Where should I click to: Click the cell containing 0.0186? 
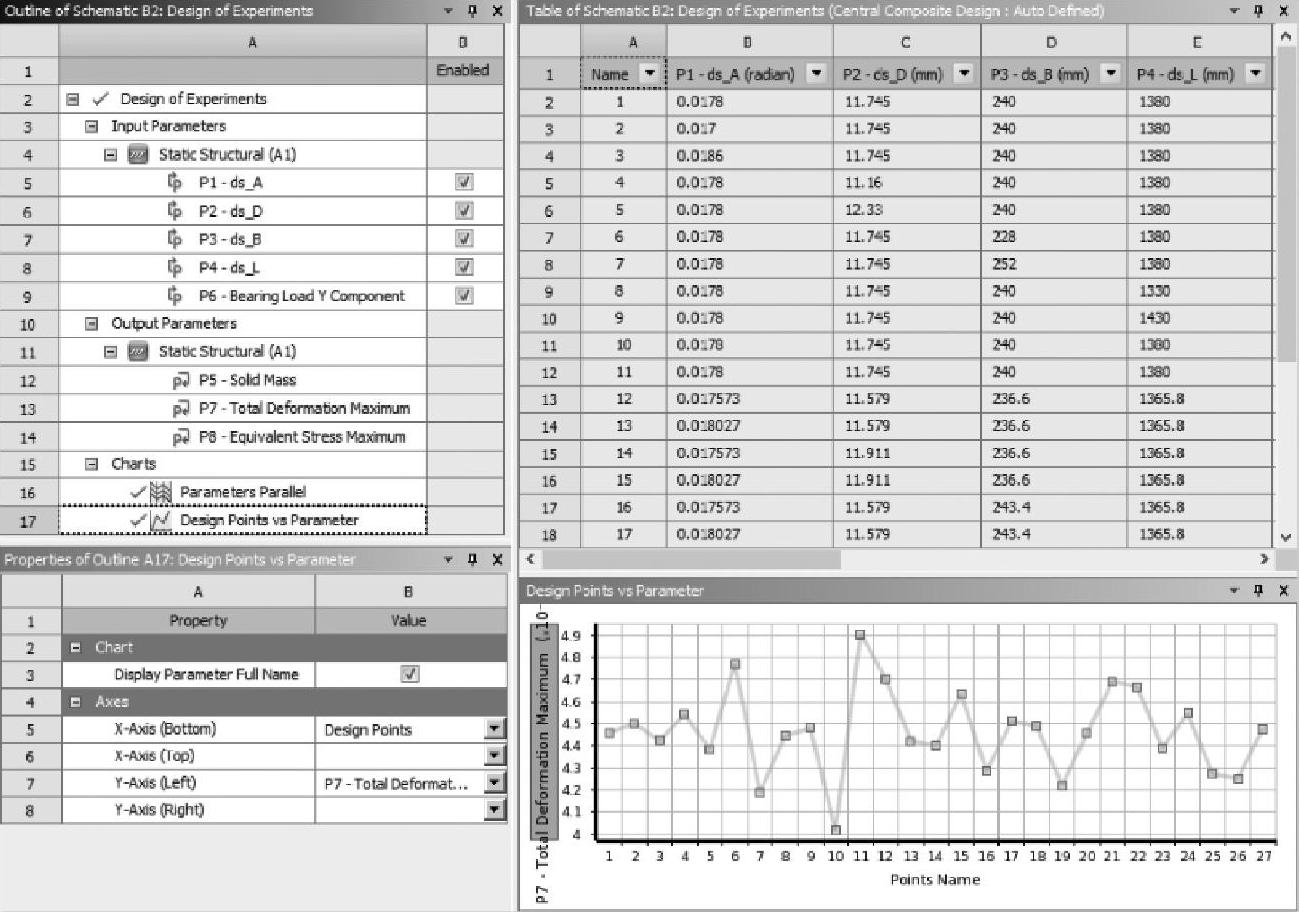tap(750, 156)
